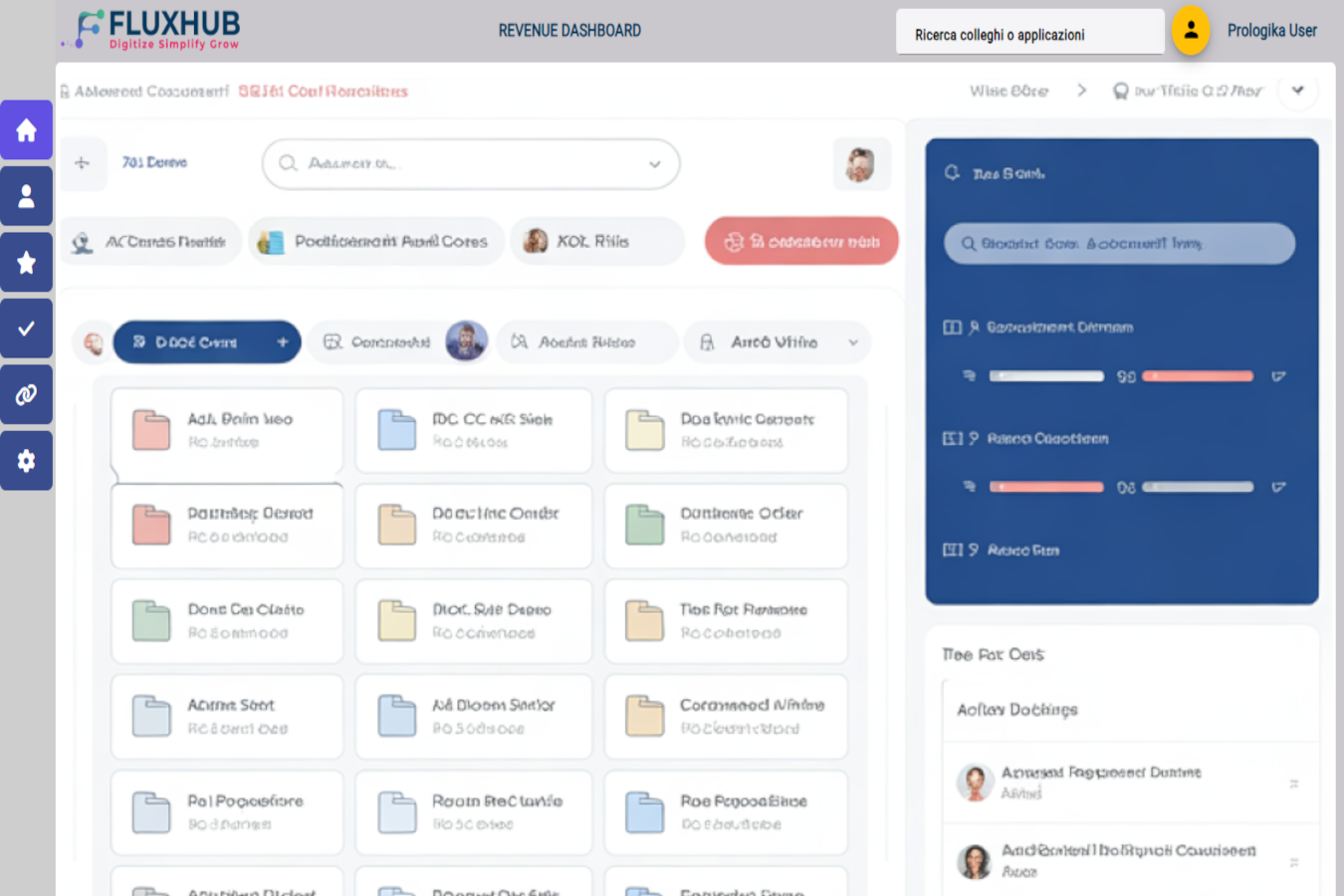Open the Home icon in the sidebar
The image size is (1344, 896).
(x=27, y=129)
